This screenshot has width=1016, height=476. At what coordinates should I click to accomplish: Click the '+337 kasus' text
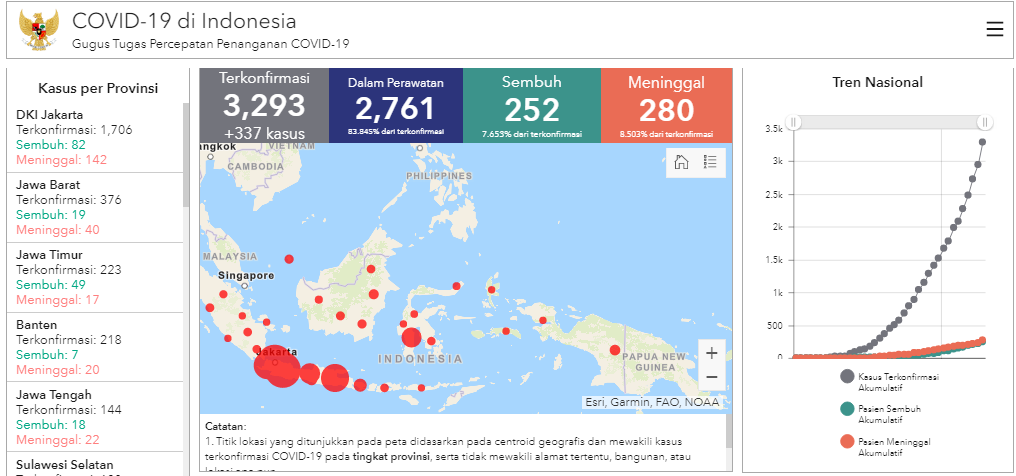point(264,133)
